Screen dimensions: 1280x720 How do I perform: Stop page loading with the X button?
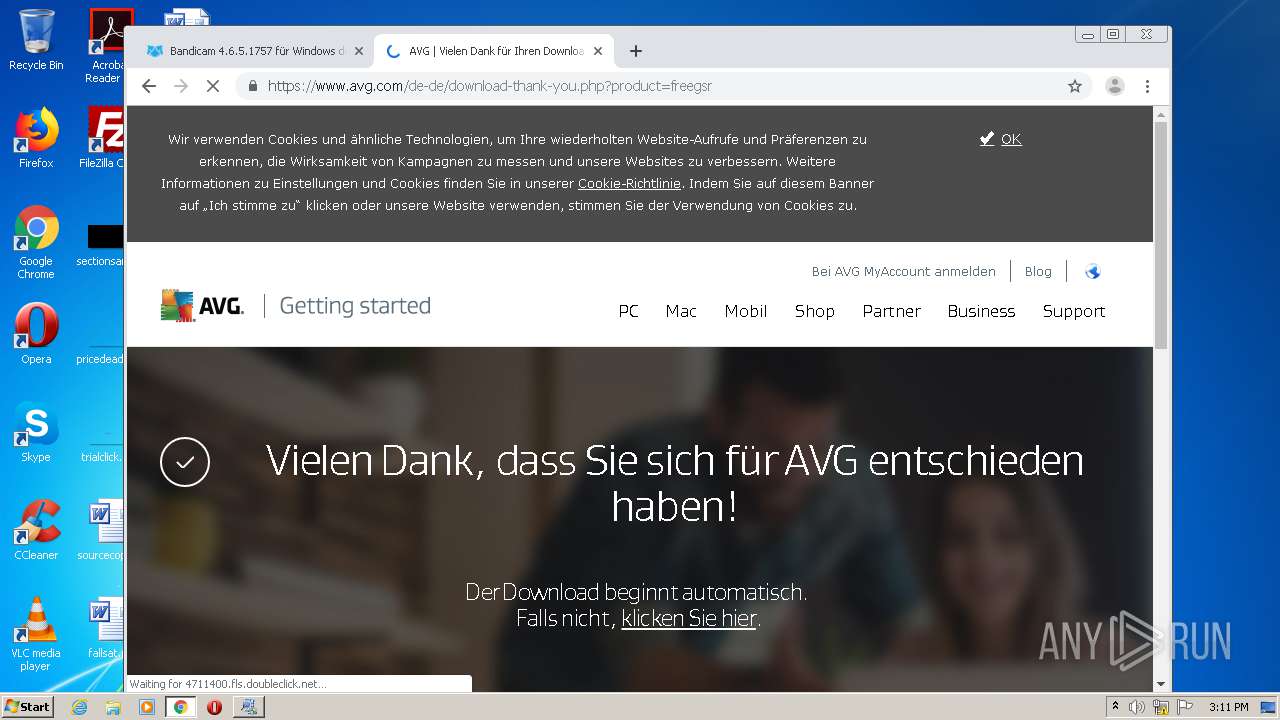(212, 86)
